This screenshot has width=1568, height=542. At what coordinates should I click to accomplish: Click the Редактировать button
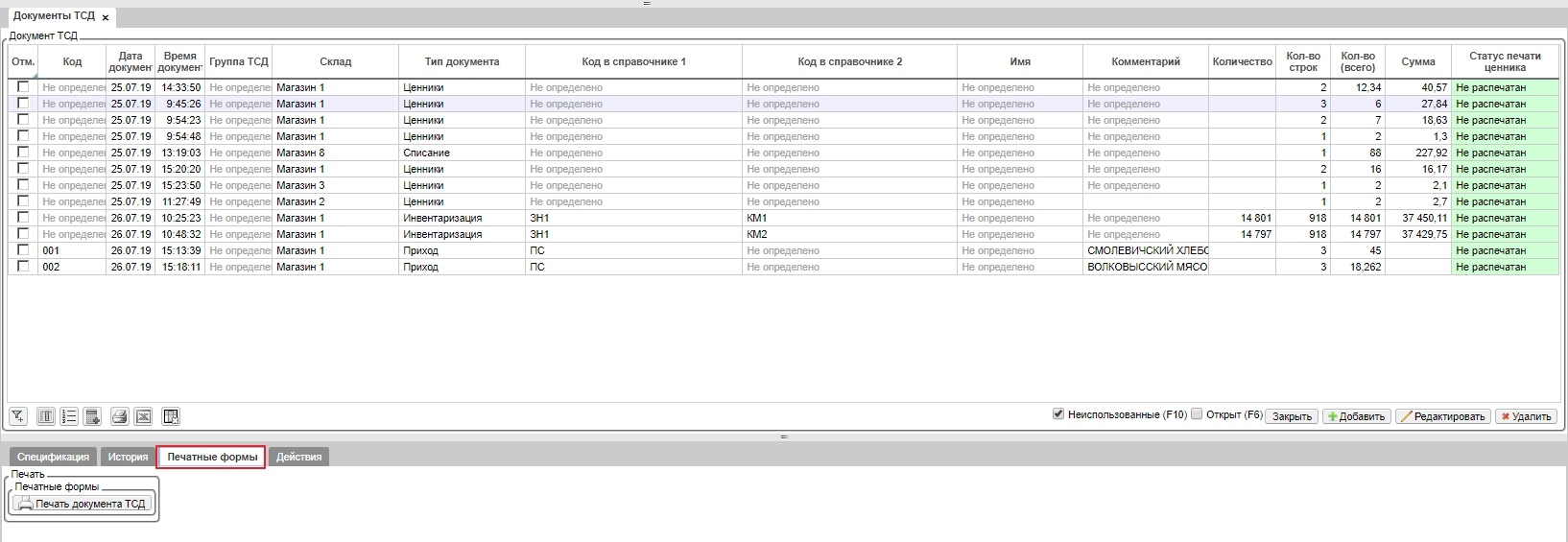click(1442, 416)
